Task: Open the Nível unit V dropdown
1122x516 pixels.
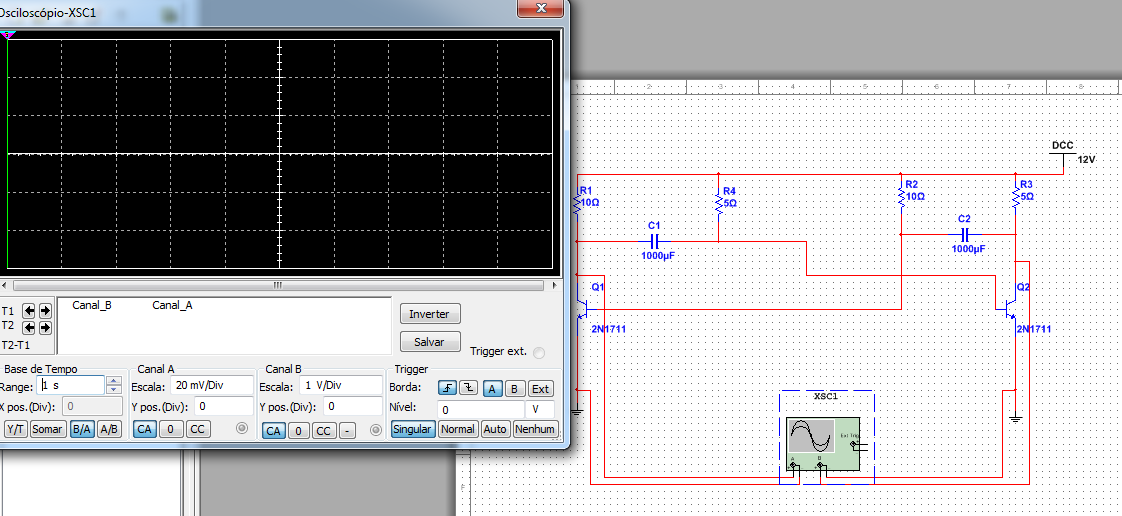Action: tap(542, 409)
